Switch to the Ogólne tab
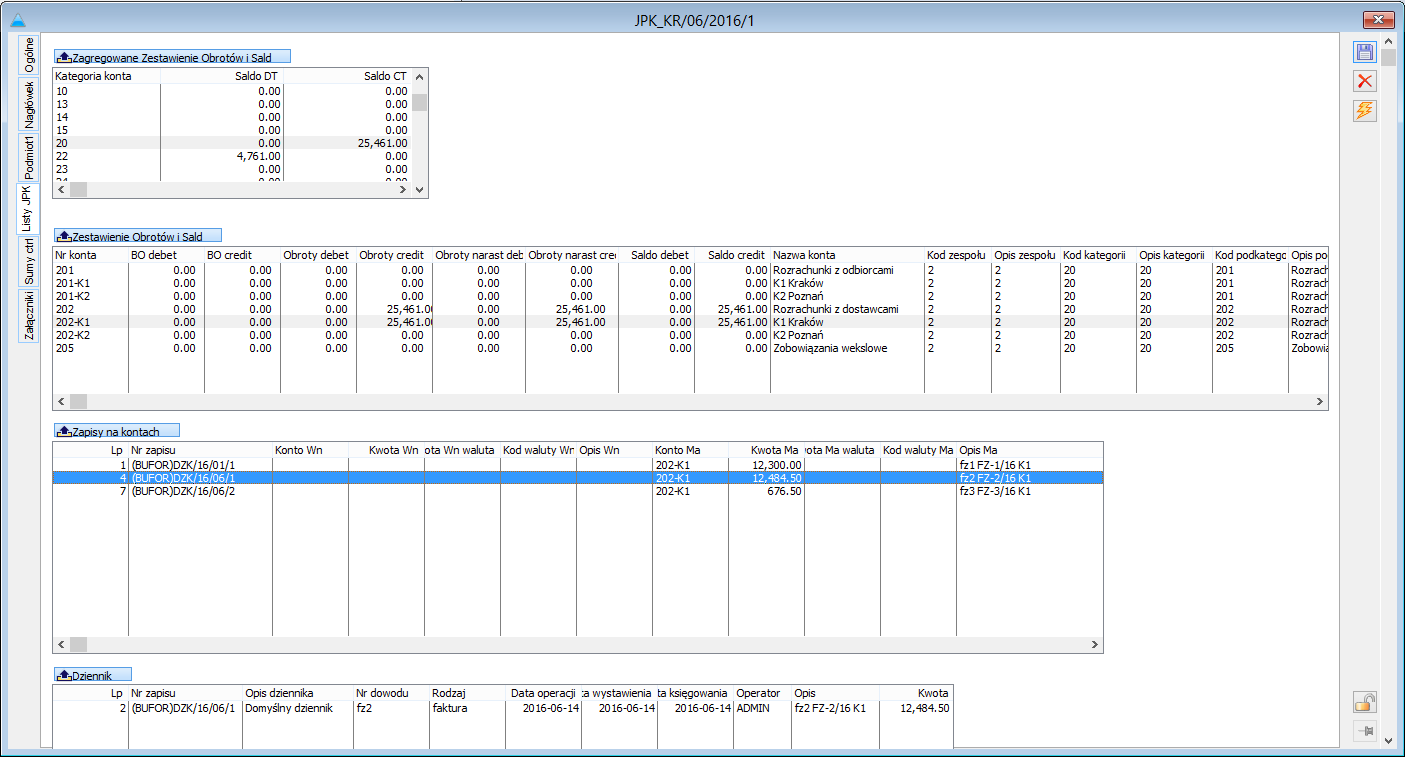 [29, 55]
